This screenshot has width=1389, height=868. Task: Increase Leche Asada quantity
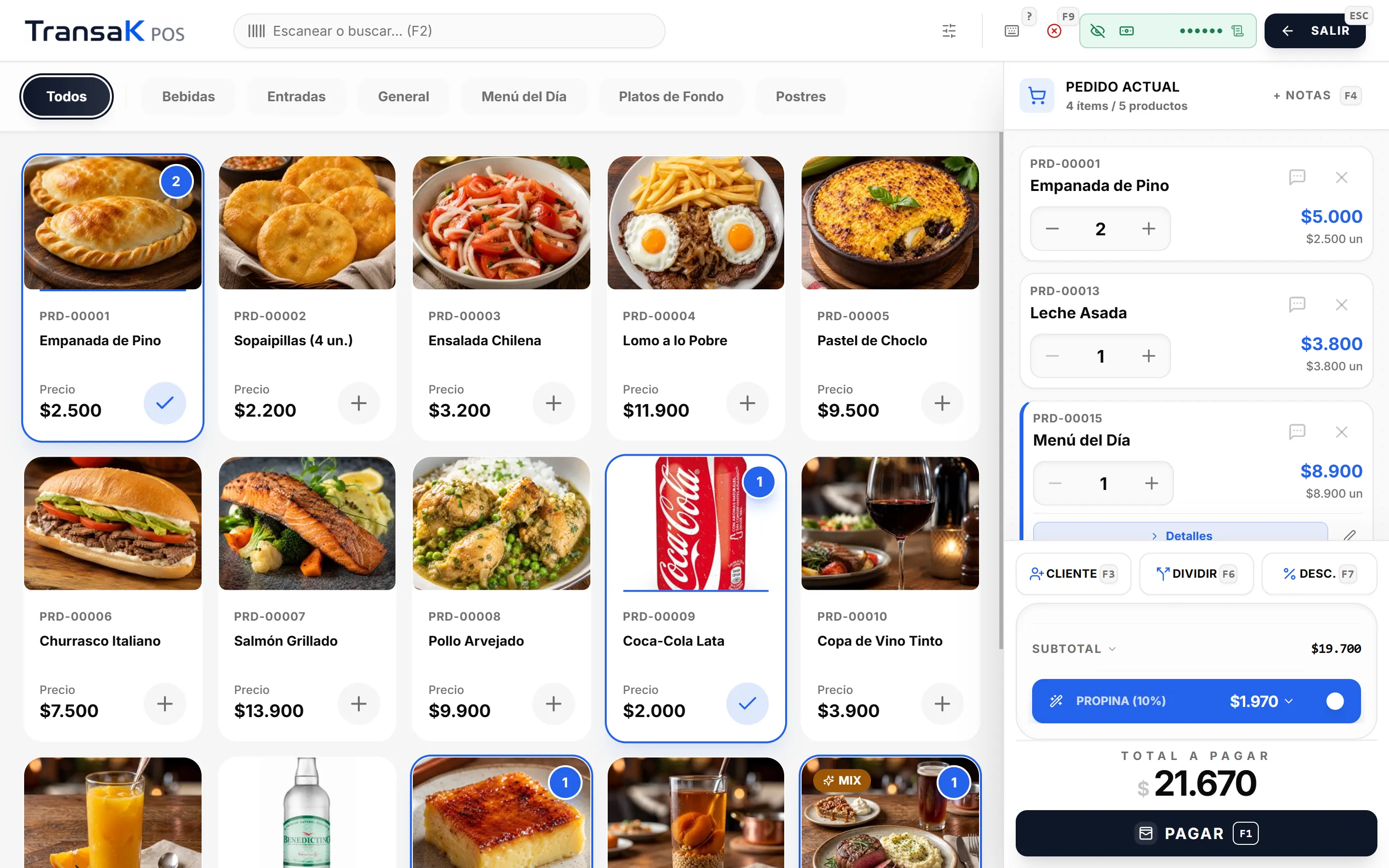coord(1148,356)
